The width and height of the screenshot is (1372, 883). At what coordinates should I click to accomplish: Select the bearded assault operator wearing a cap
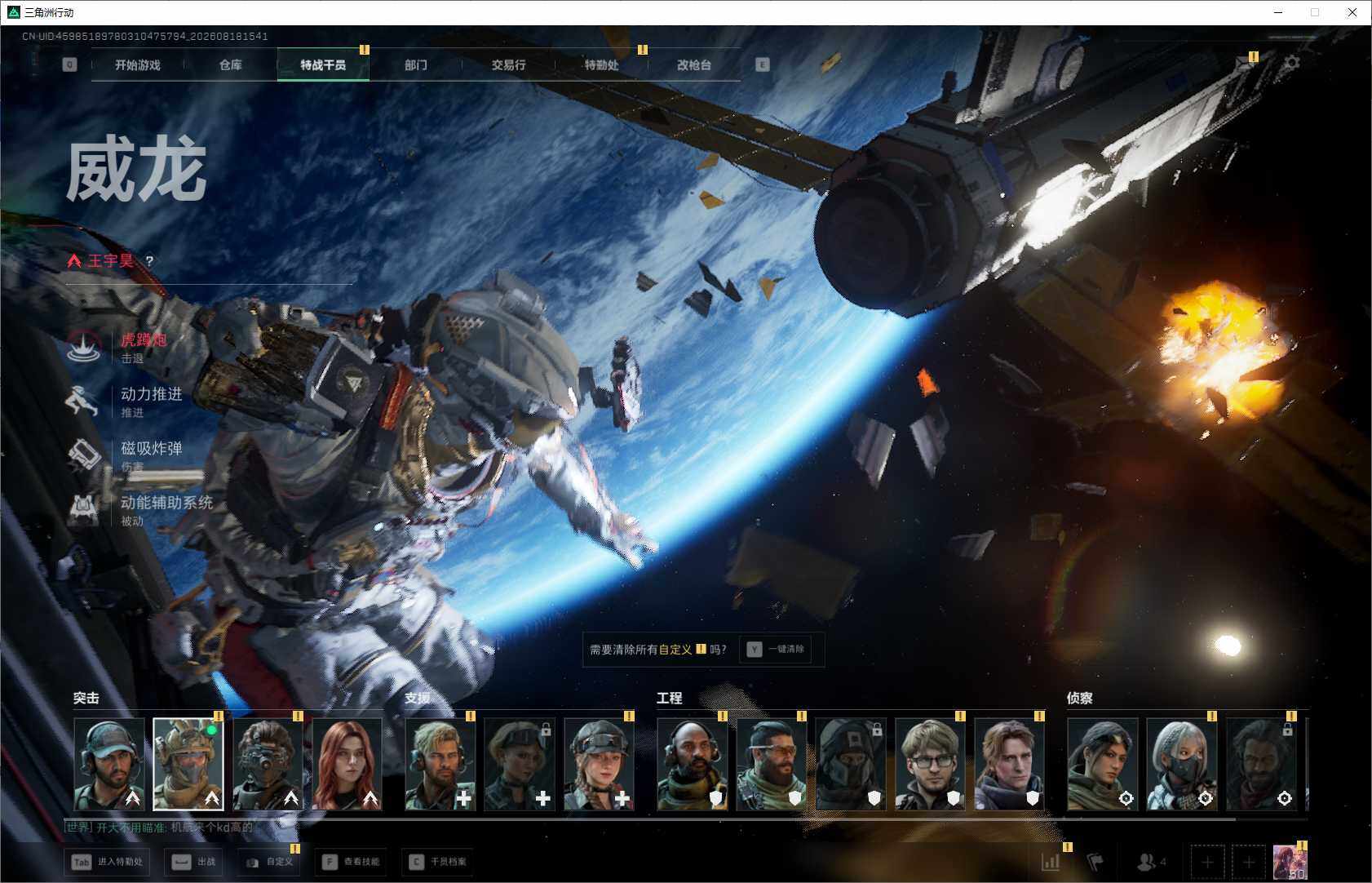pos(109,764)
